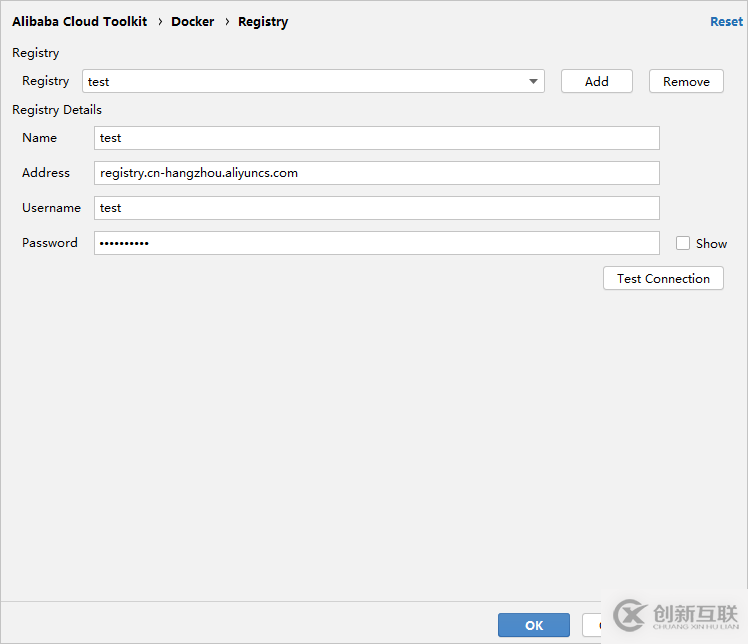Screen dimensions: 748x644
Task: Click the Username label text
Action: pyautogui.click(x=51, y=208)
